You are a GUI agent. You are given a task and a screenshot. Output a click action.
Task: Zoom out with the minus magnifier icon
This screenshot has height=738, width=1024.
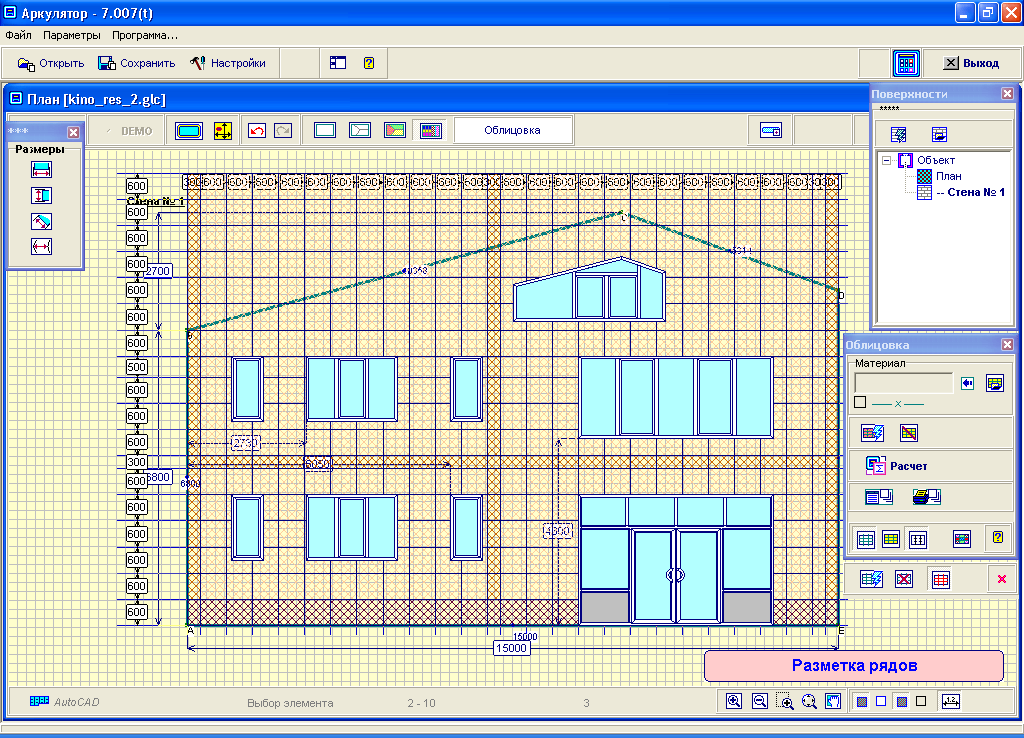(x=760, y=701)
